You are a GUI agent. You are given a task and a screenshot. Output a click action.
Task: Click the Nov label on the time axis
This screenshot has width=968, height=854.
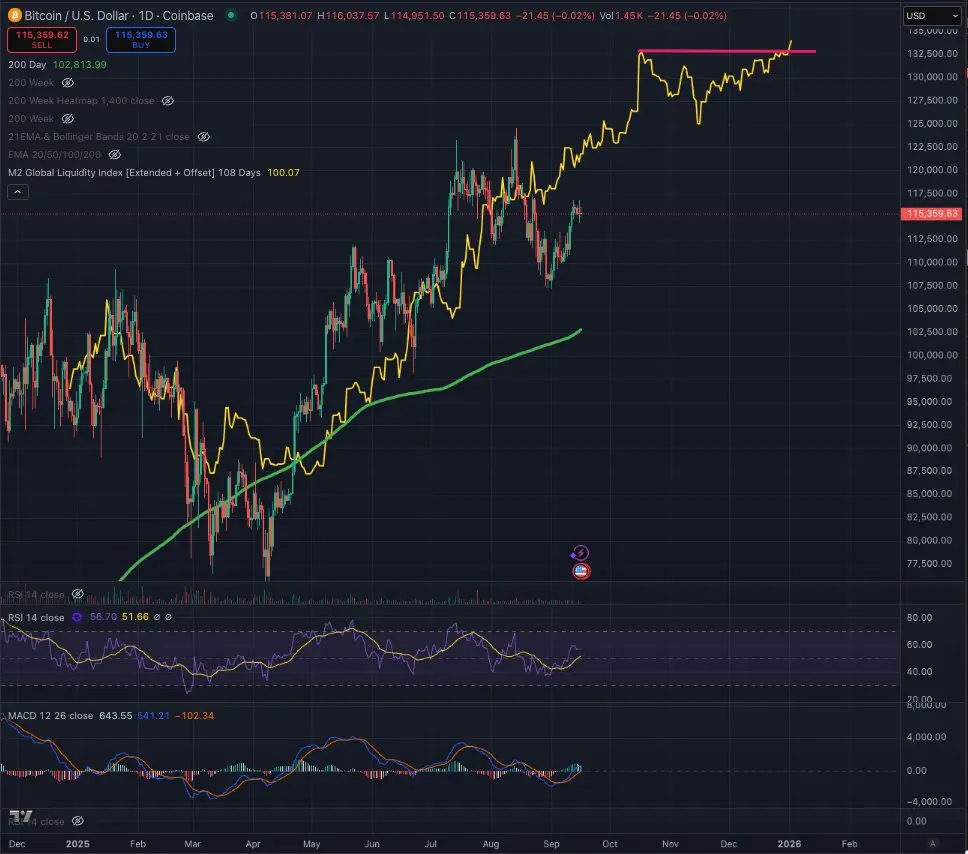(x=670, y=844)
